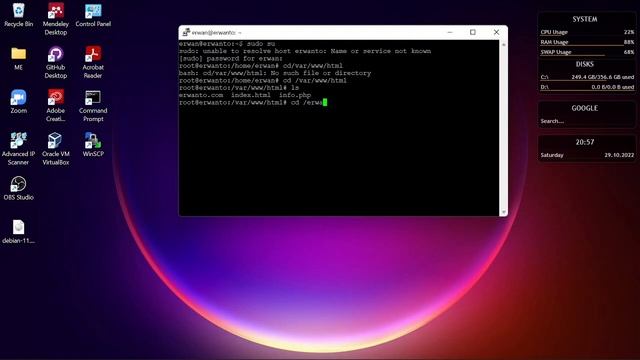The height and width of the screenshot is (360, 640).
Task: Open Adobe Creative Cloud shortcut
Action: pyautogui.click(x=56, y=106)
